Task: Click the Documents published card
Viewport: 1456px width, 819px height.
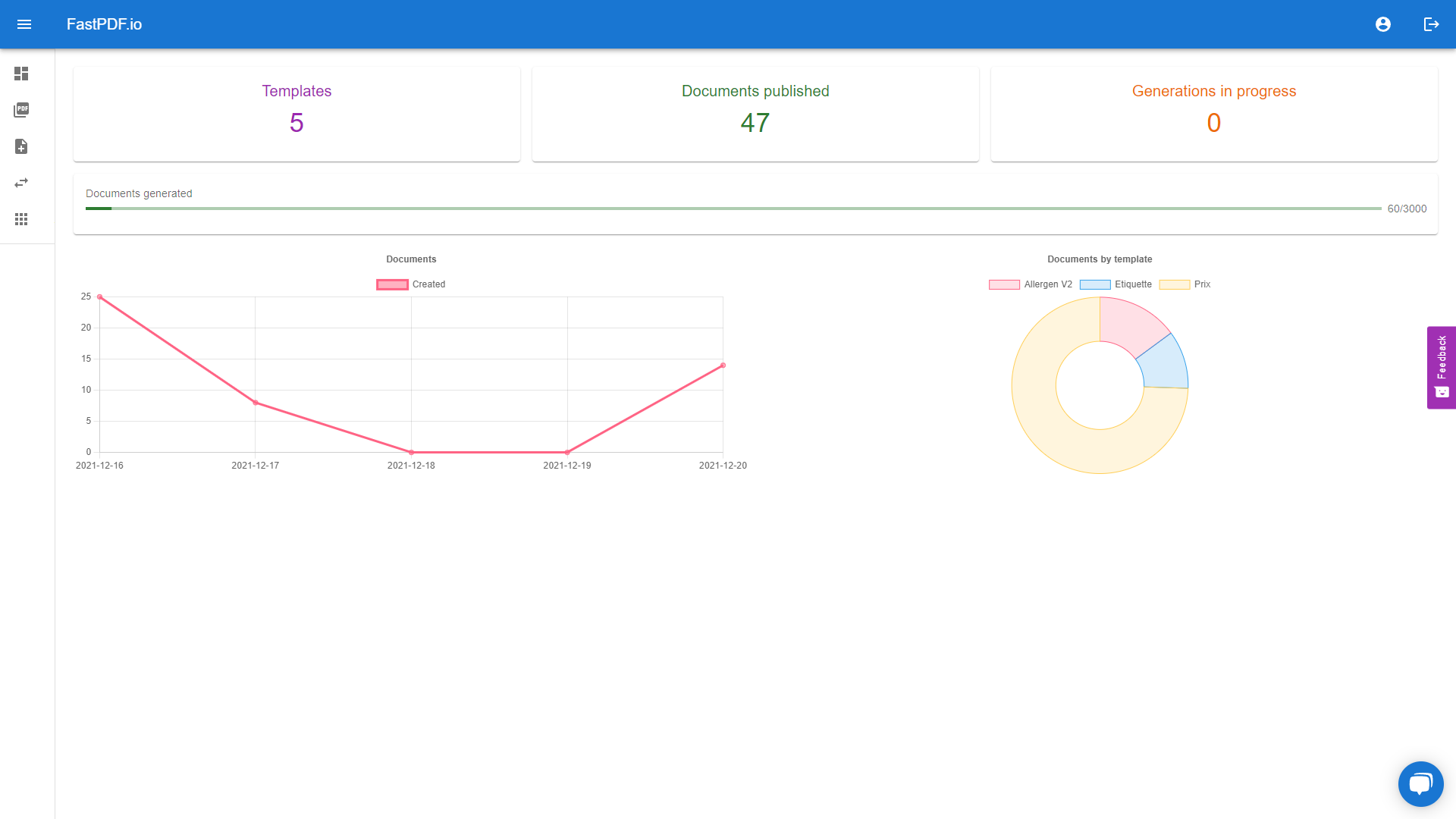Action: (755, 113)
